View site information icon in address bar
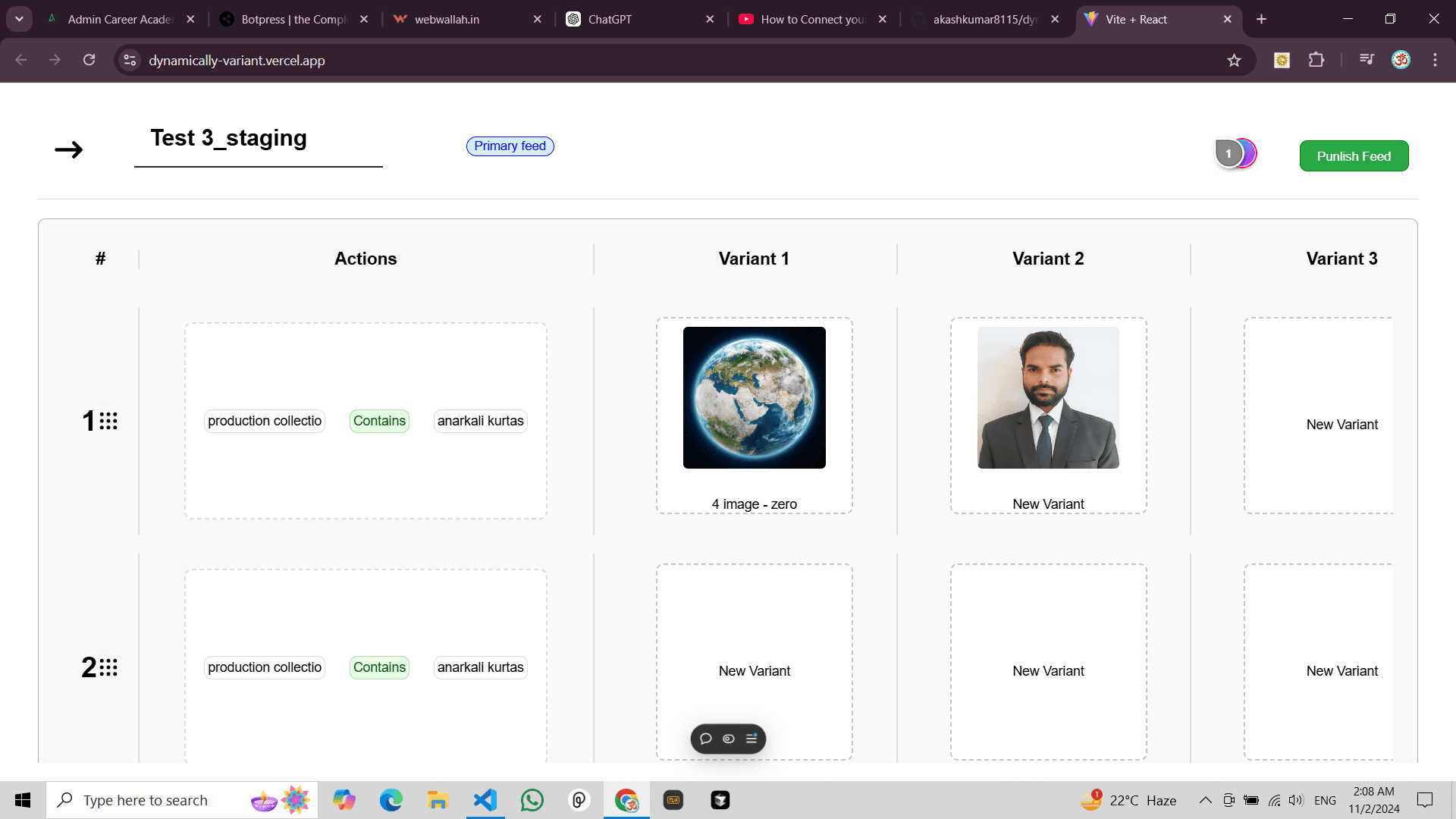Screen dimensions: 1456x819 point(130,60)
